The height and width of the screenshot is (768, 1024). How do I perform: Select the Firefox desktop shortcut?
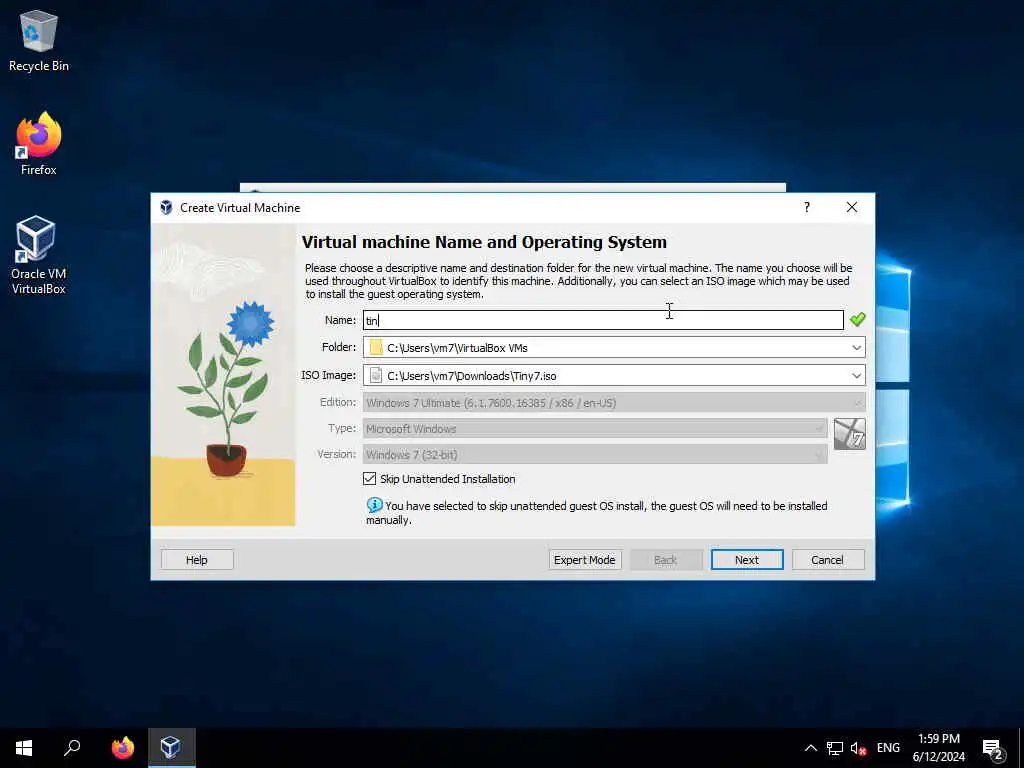[x=39, y=144]
